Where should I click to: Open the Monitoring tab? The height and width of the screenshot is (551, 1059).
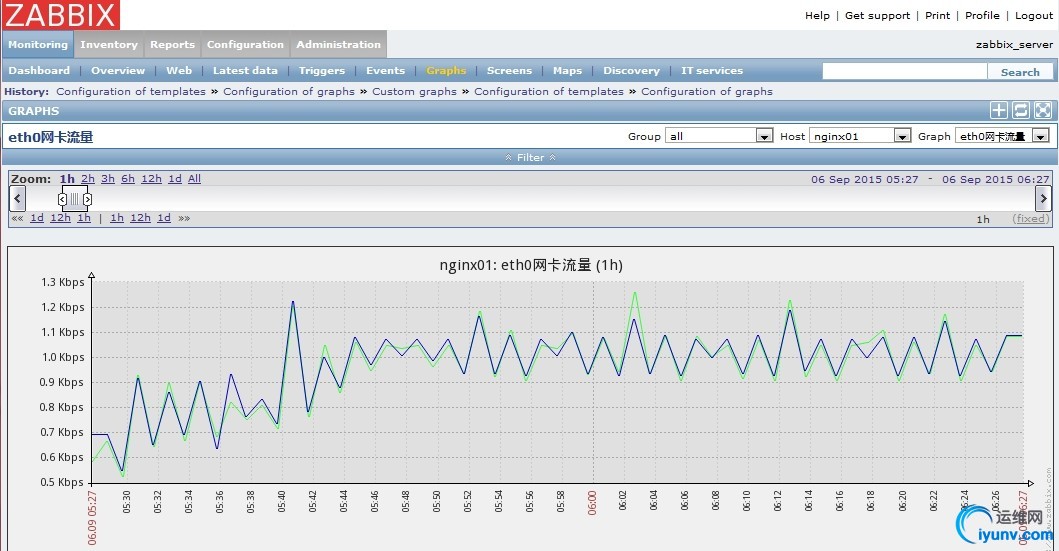38,45
